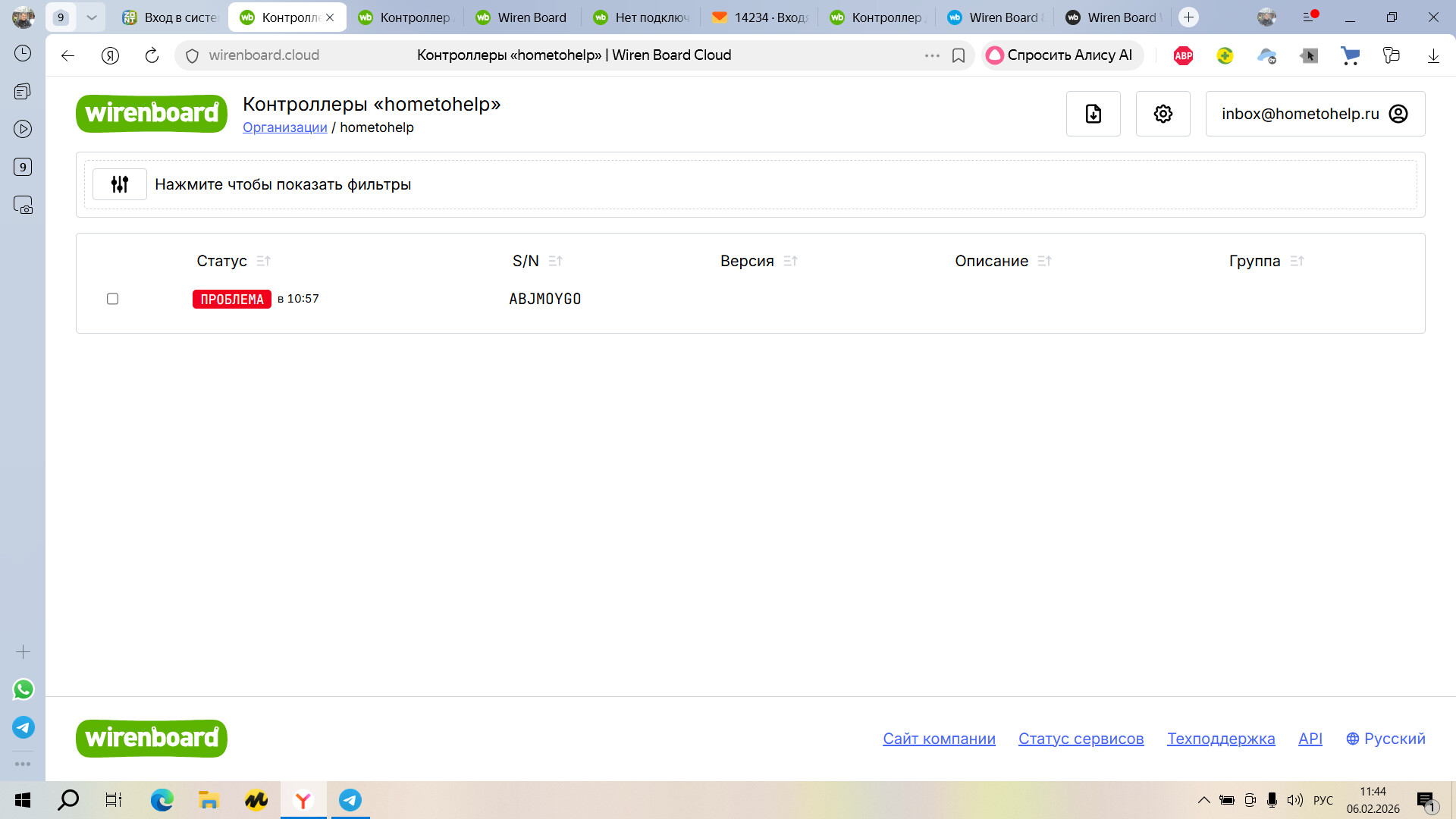This screenshot has height=819, width=1456.
Task: Click the filters sliders icon button
Action: point(120,184)
